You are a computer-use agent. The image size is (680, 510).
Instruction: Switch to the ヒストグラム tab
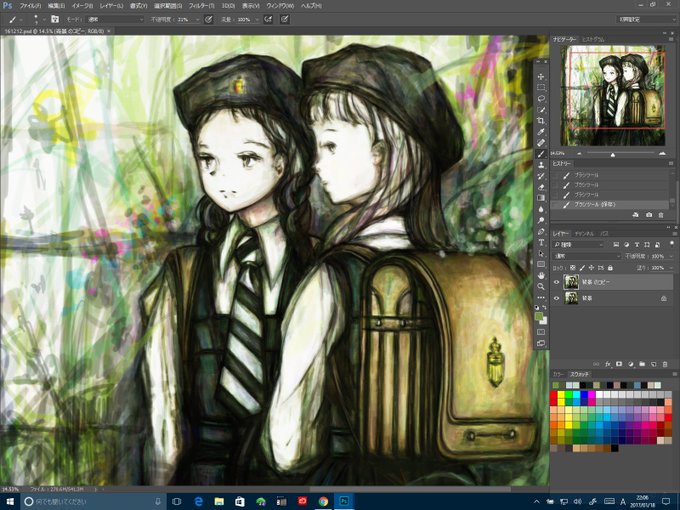point(593,39)
